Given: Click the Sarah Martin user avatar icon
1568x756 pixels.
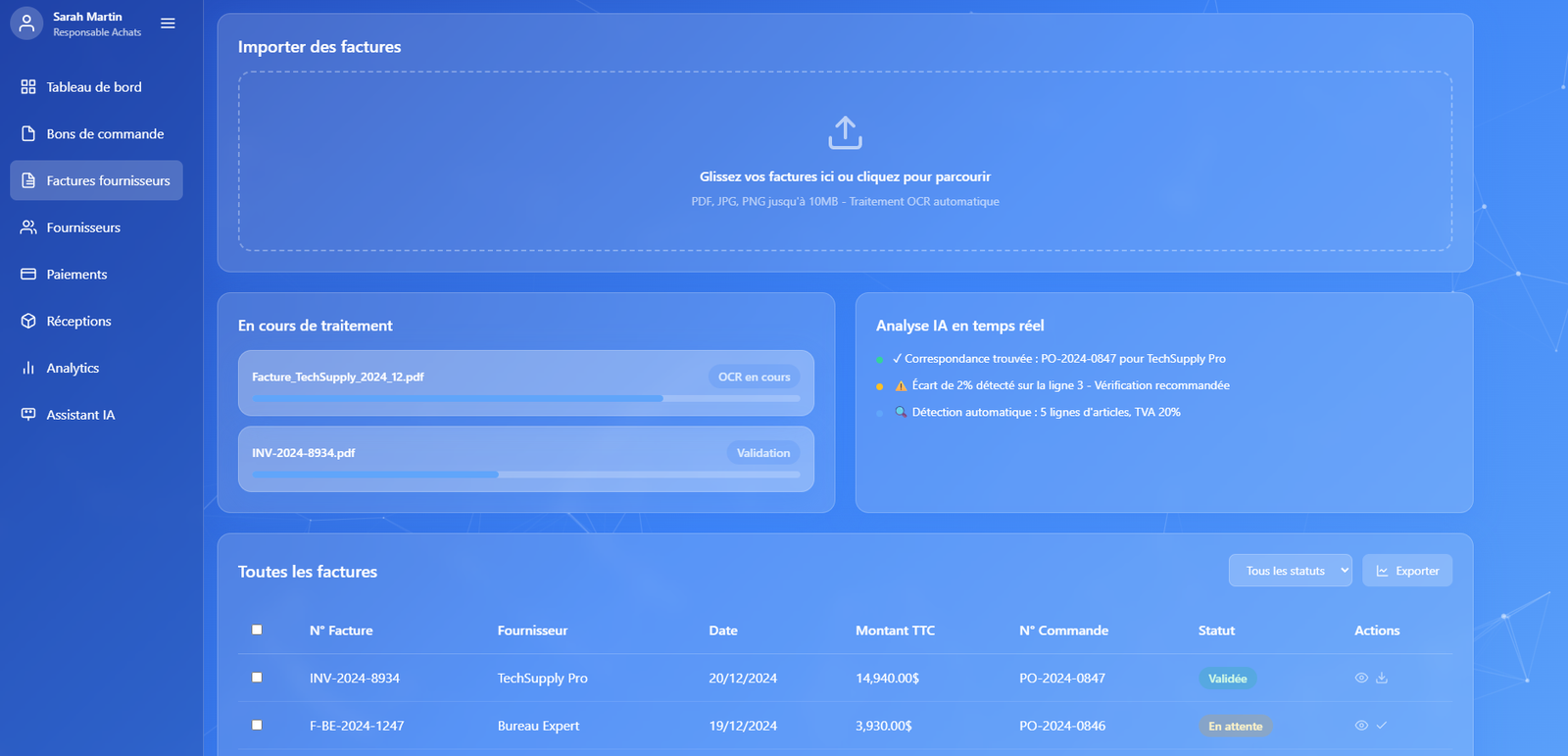Looking at the screenshot, I should (x=26, y=24).
